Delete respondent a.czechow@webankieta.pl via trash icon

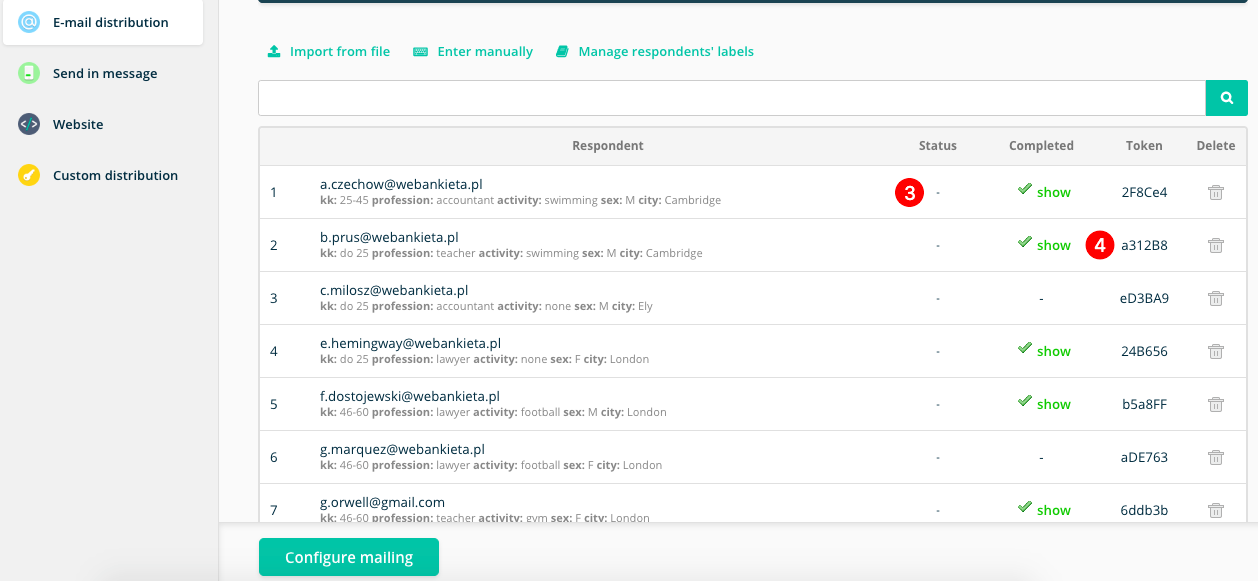[x=1216, y=192]
